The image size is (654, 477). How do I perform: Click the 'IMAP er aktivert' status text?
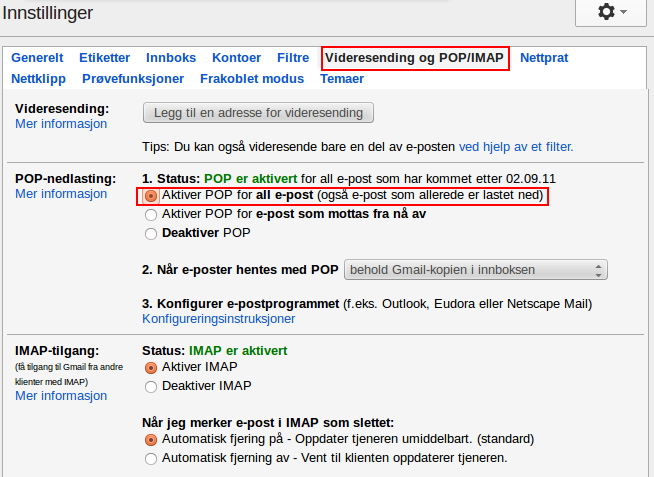click(x=238, y=351)
